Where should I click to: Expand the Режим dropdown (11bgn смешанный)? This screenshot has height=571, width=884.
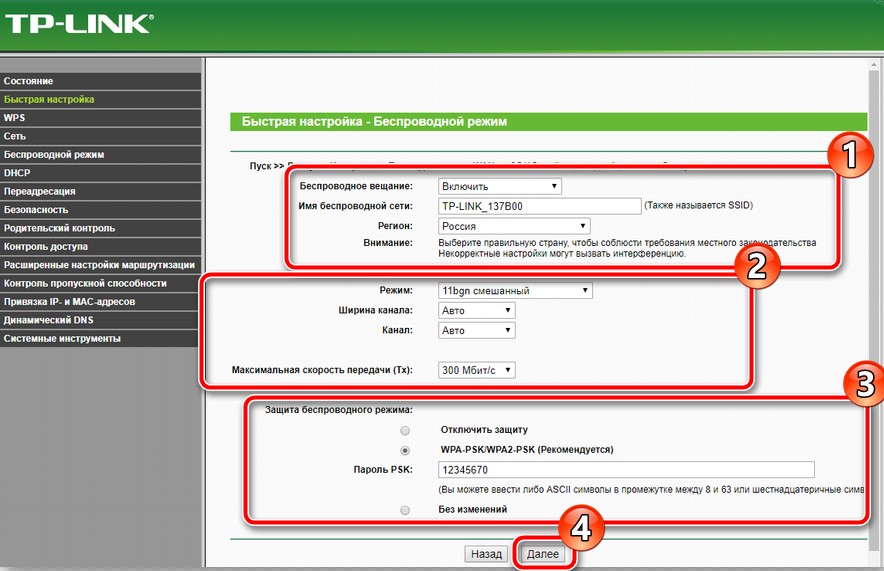[515, 291]
